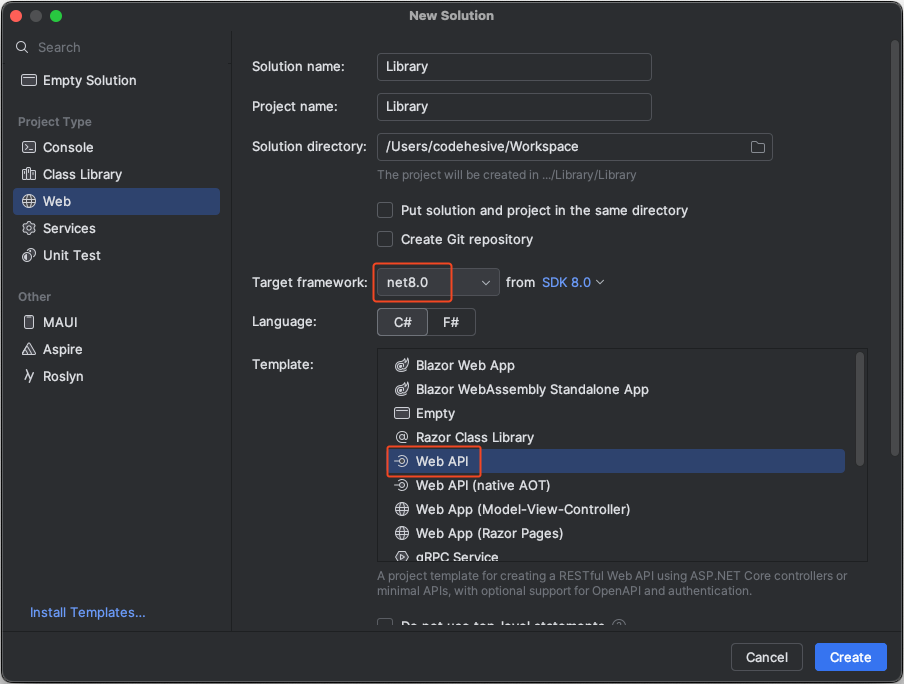Image resolution: width=904 pixels, height=684 pixels.
Task: Choose MAUI project type
Action: [x=116, y=322]
